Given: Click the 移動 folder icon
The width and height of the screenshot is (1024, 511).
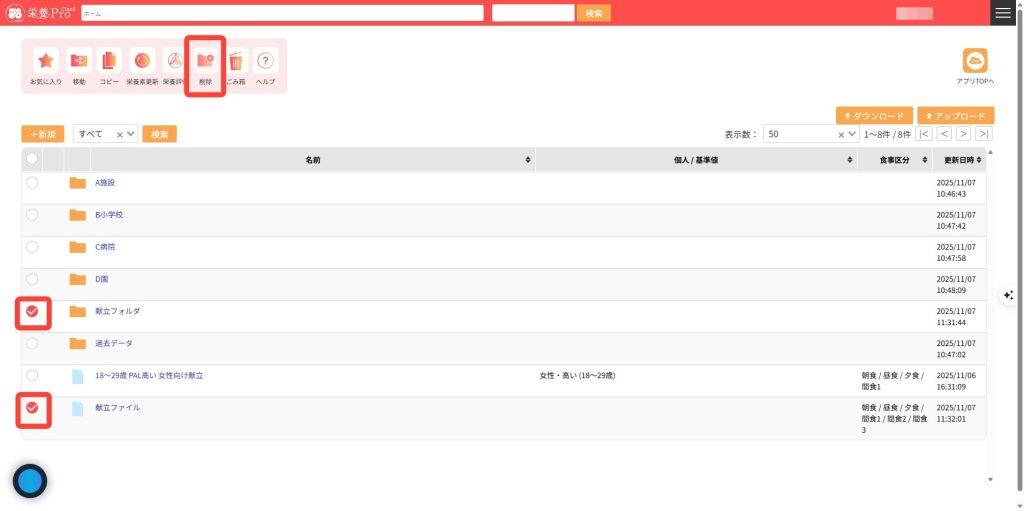Looking at the screenshot, I should 79,61.
